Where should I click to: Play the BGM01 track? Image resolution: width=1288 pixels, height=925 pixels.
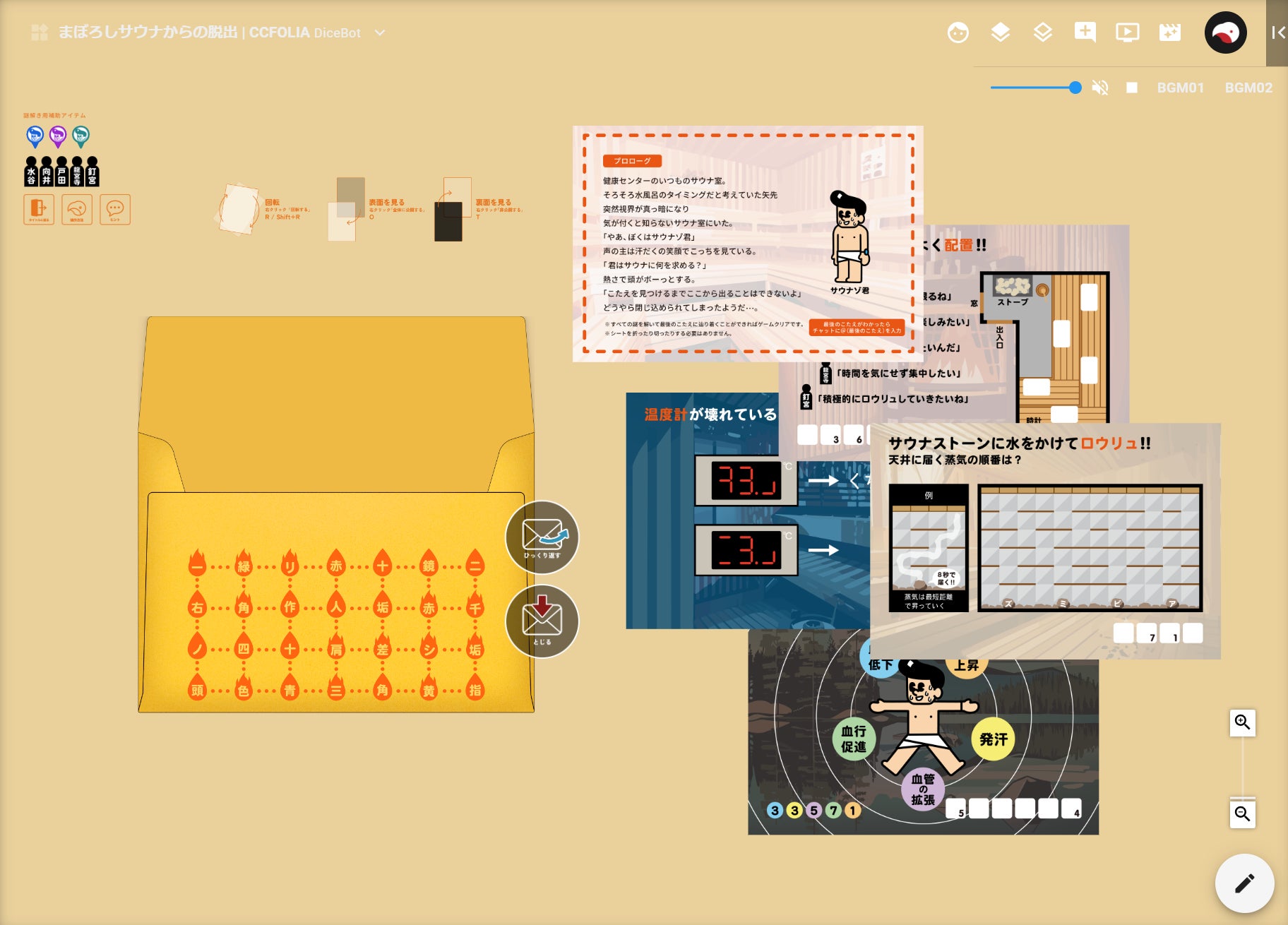[x=1180, y=88]
